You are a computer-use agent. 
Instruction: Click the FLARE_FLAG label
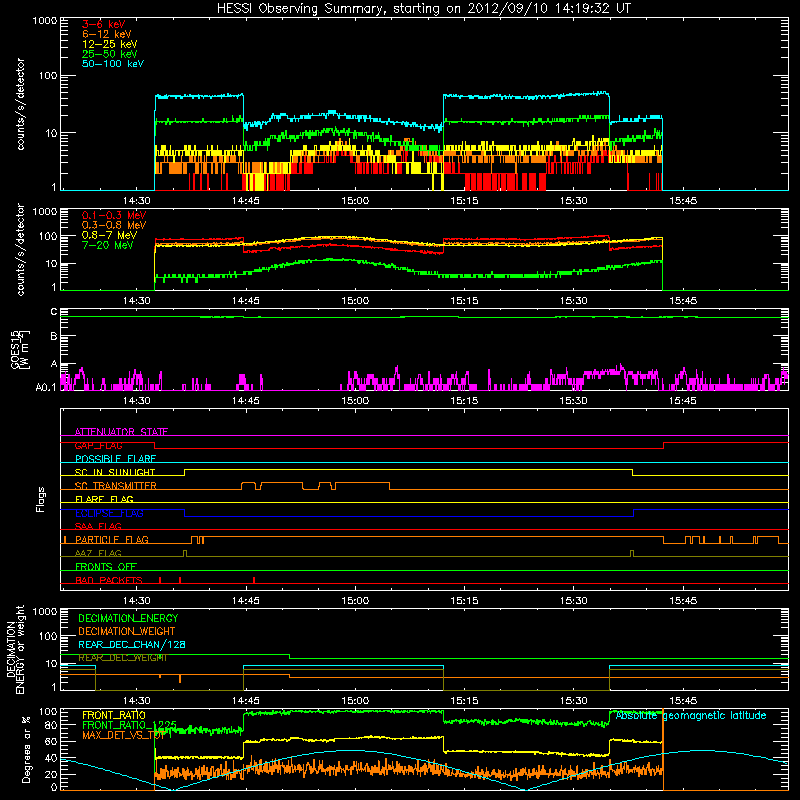(x=104, y=499)
